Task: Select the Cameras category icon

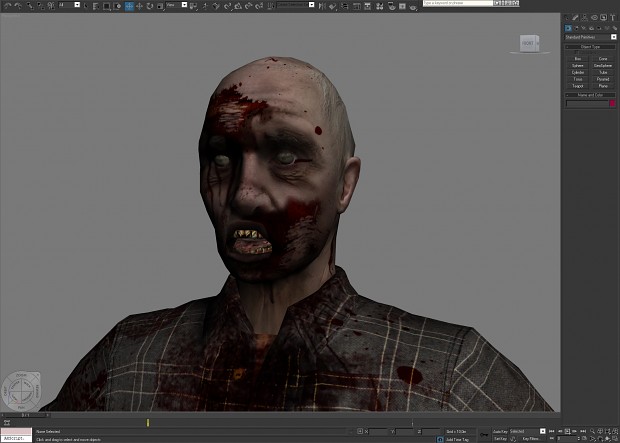Action: 592,28
